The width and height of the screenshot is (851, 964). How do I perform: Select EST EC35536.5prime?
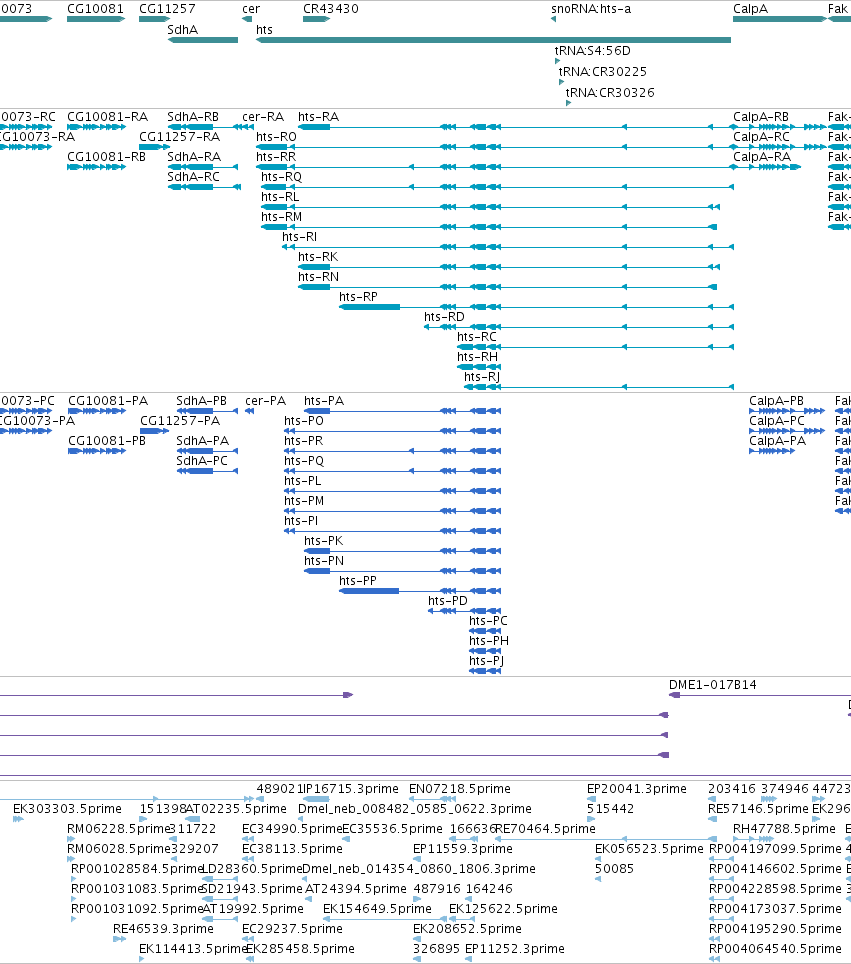pyautogui.click(x=392, y=829)
